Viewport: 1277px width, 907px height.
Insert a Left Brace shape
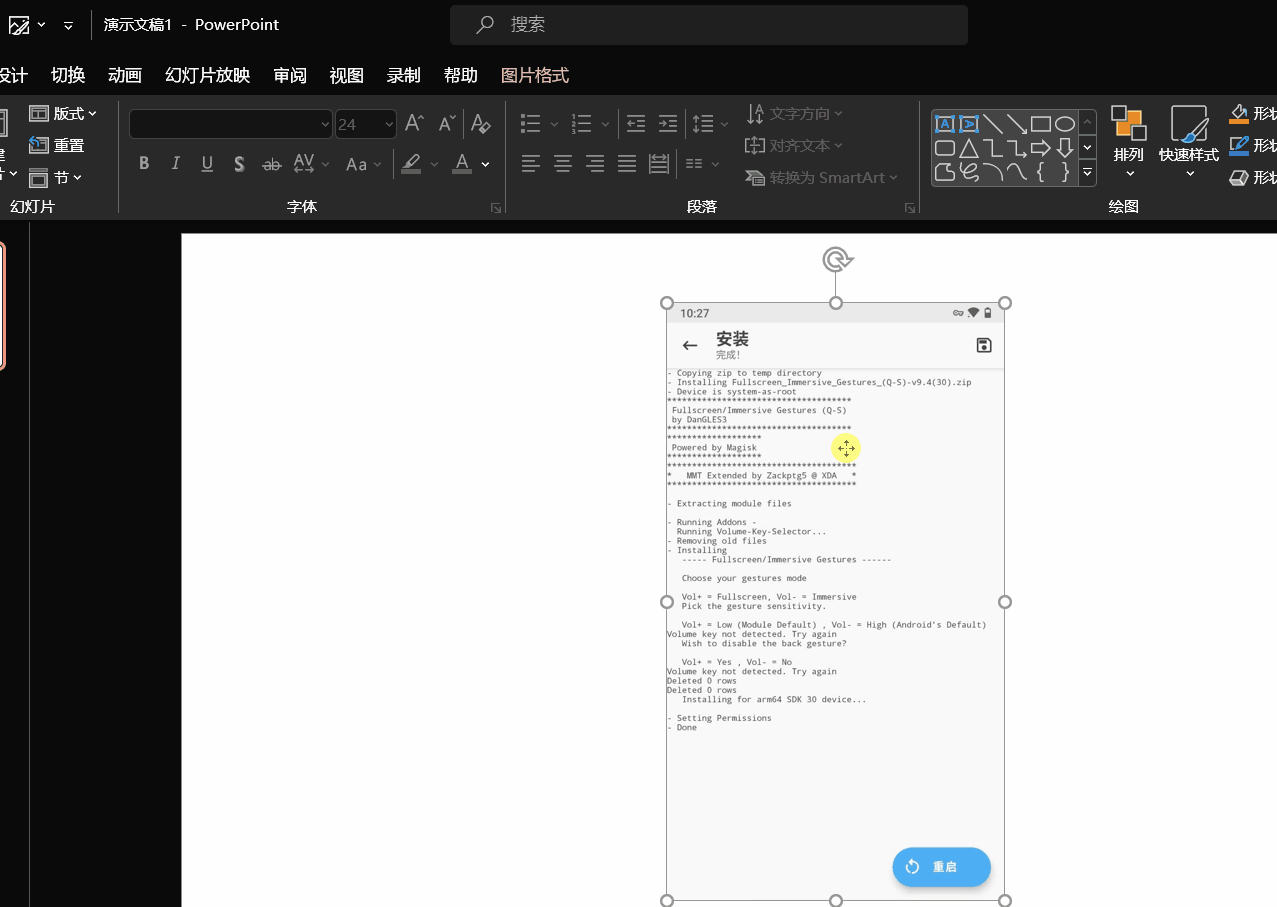pos(1041,172)
